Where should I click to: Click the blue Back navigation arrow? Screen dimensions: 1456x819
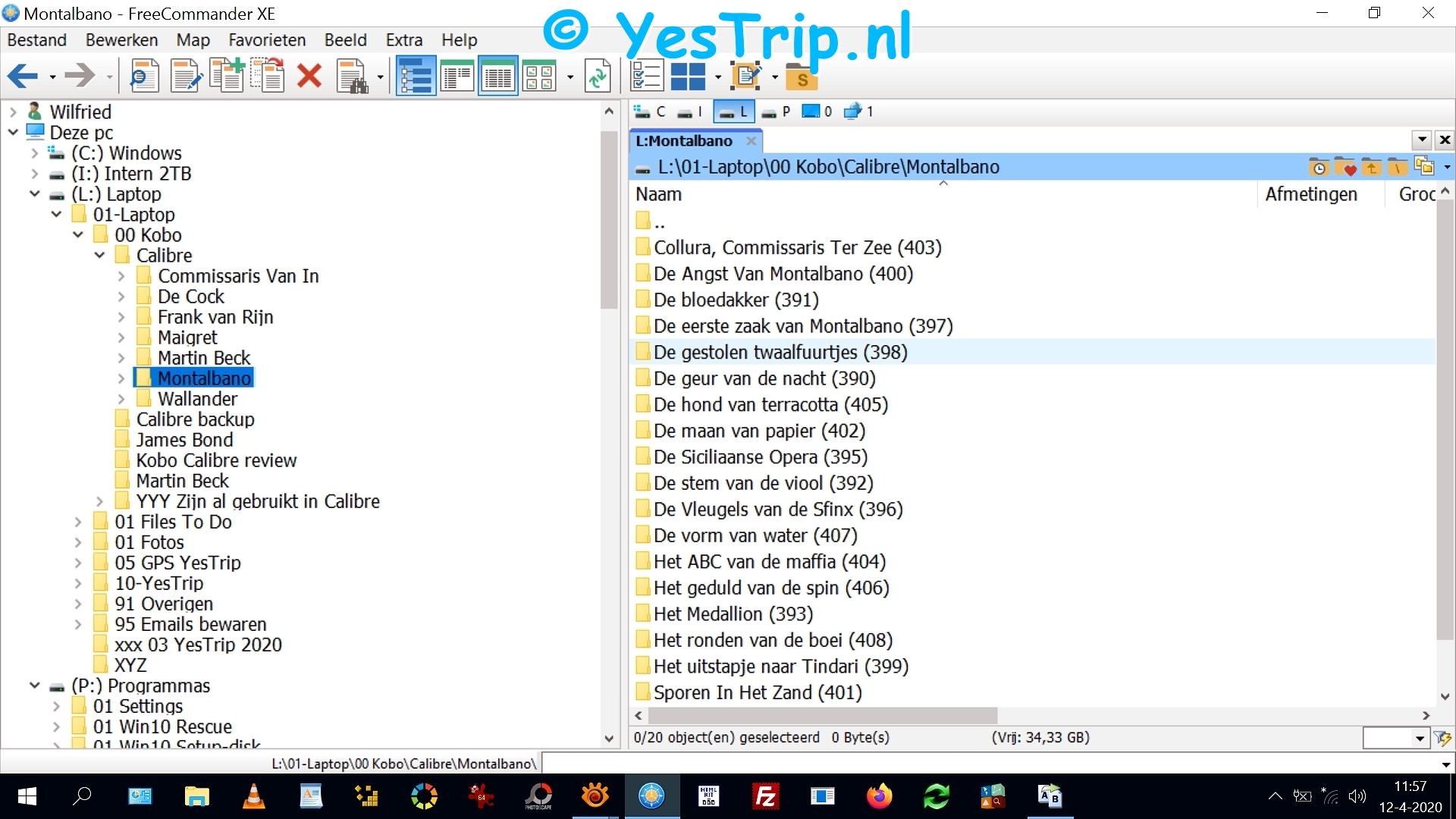23,76
